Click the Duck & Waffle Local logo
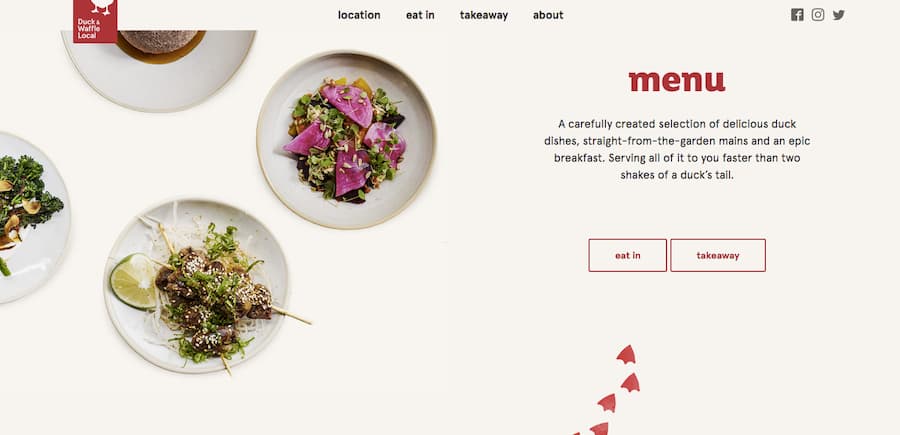The width and height of the screenshot is (900, 435). pos(95,21)
